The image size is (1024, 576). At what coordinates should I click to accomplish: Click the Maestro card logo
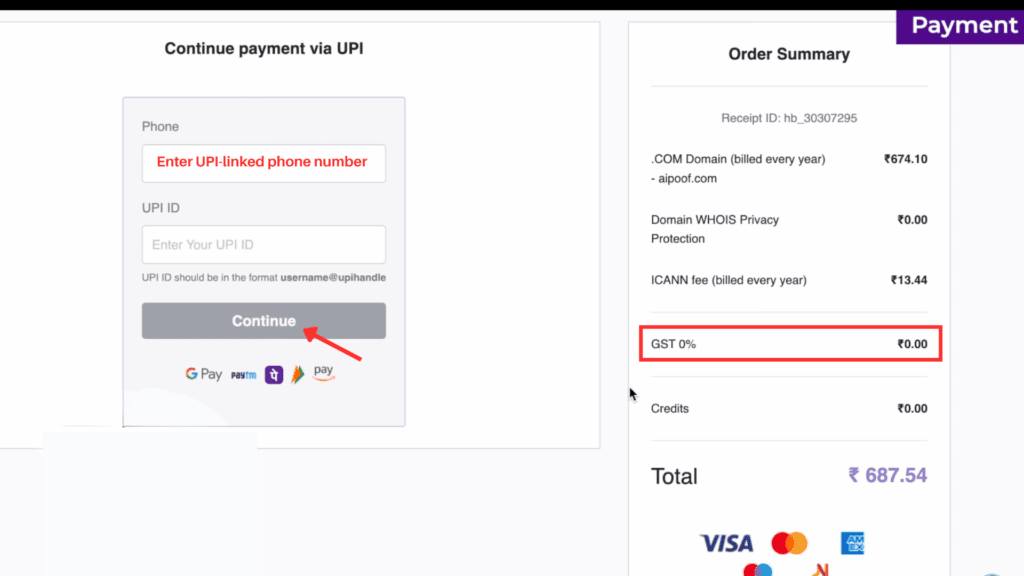pos(758,570)
